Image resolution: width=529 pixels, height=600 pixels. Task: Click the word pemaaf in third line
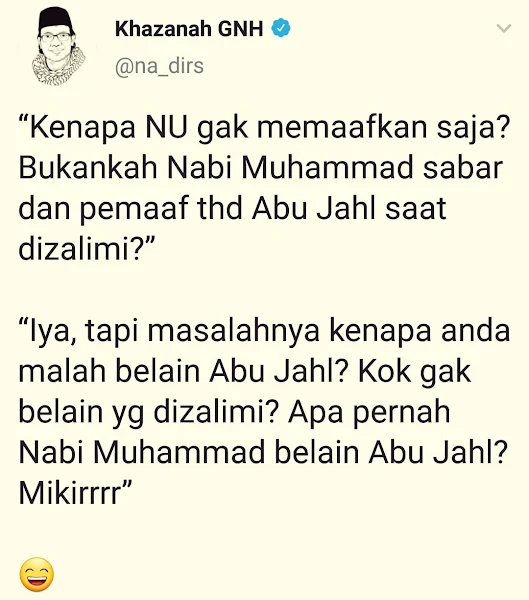[134, 210]
